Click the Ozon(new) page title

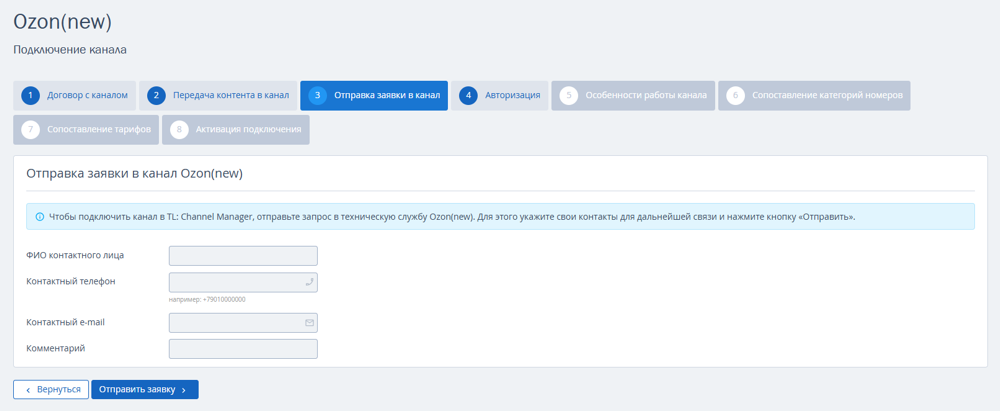tap(62, 23)
